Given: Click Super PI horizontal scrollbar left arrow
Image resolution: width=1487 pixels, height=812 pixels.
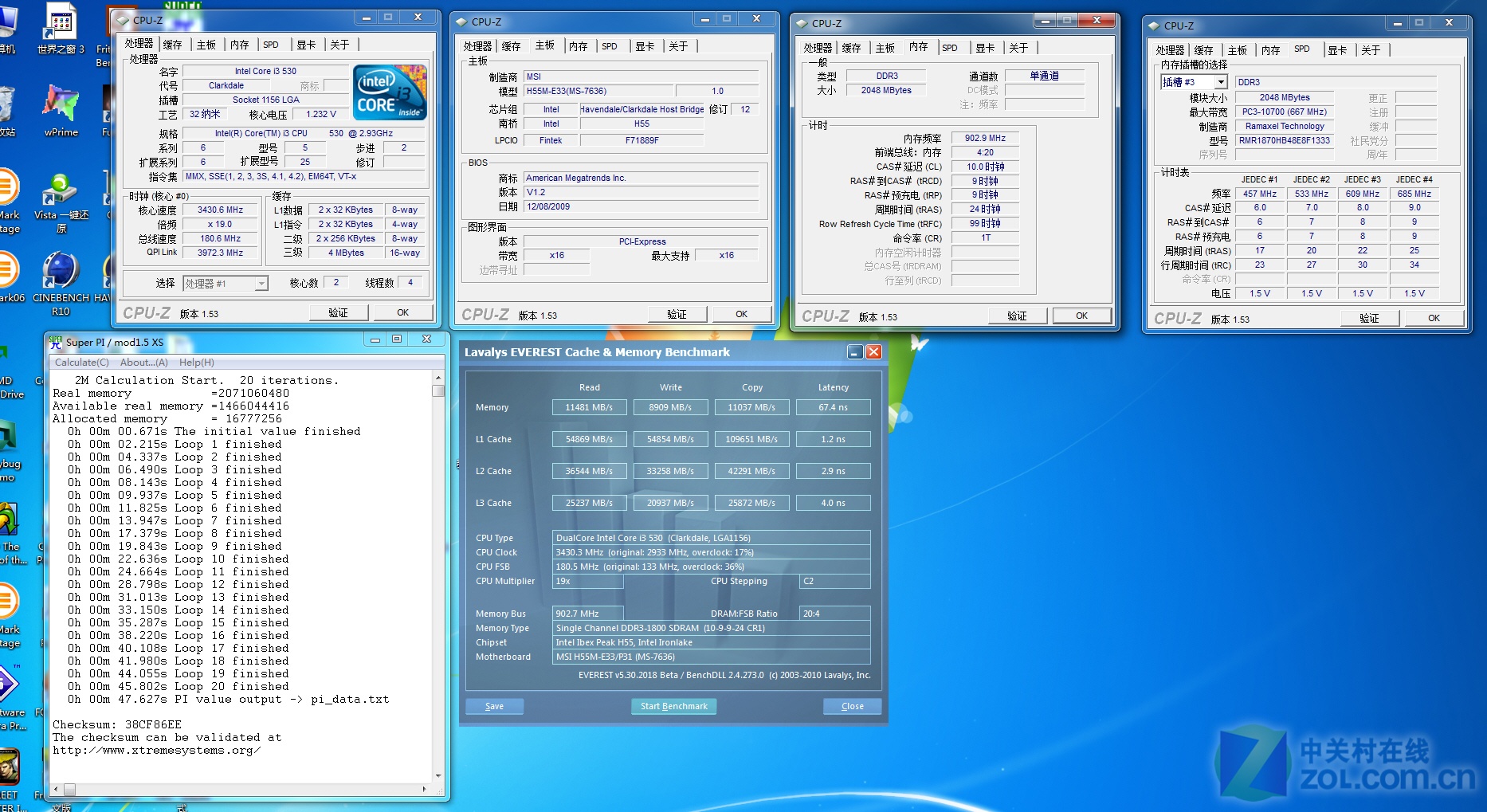Looking at the screenshot, I should (55, 790).
